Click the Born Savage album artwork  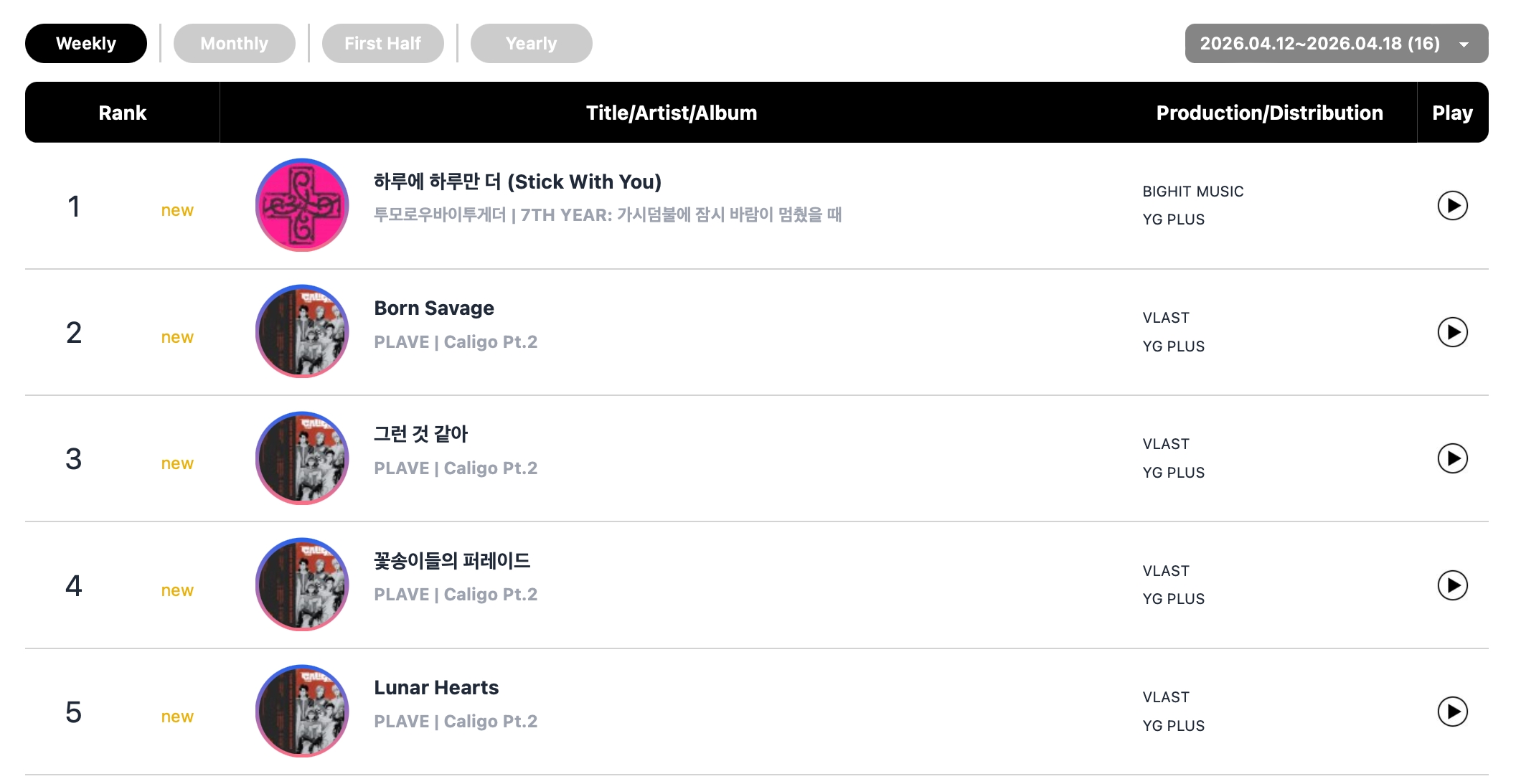click(x=302, y=331)
